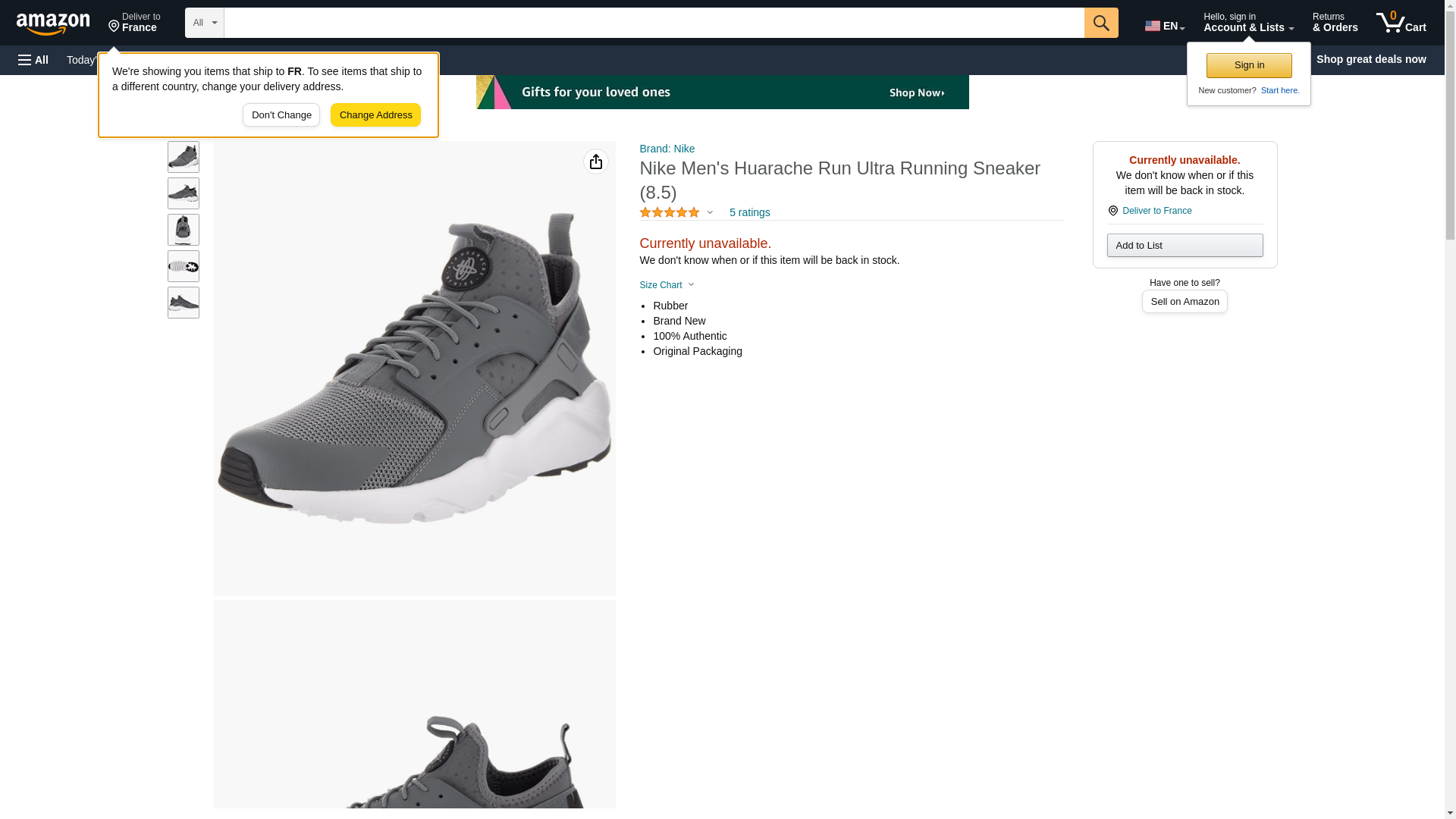The image size is (1456, 819).
Task: Click the Amazon logo
Action: pyautogui.click(x=53, y=24)
